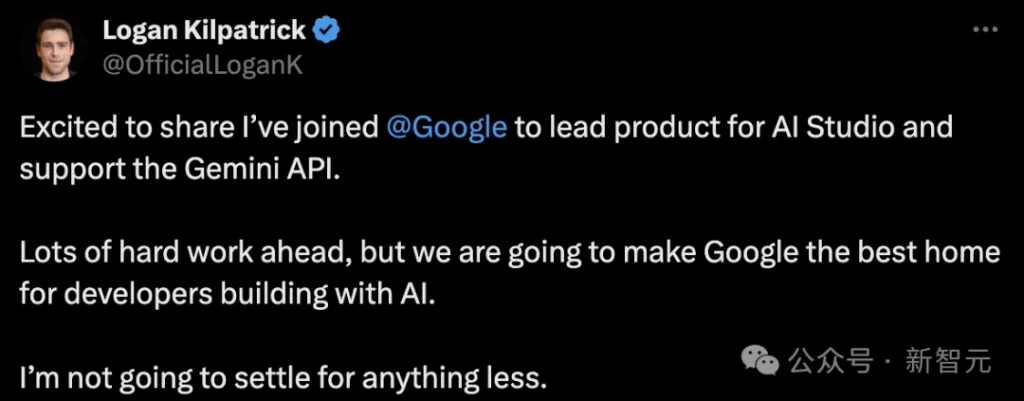The image size is (1024, 401).
Task: Click the word "Excited" starting the tweet
Action: click(x=65, y=129)
